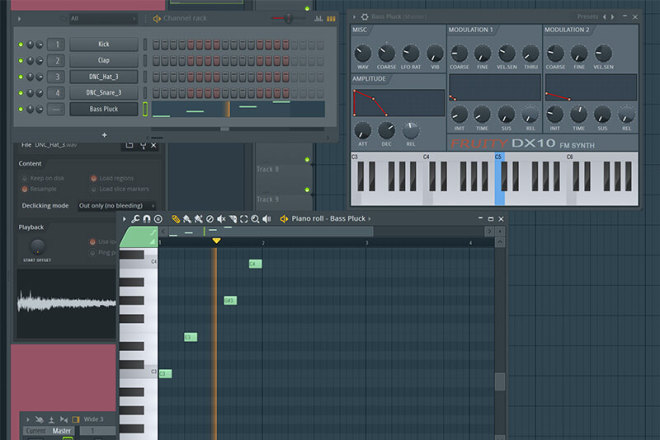Viewport: 660px width, 440px height.
Task: Click the DNC_Hat_3 sample waveform preview
Action: pyautogui.click(x=66, y=303)
